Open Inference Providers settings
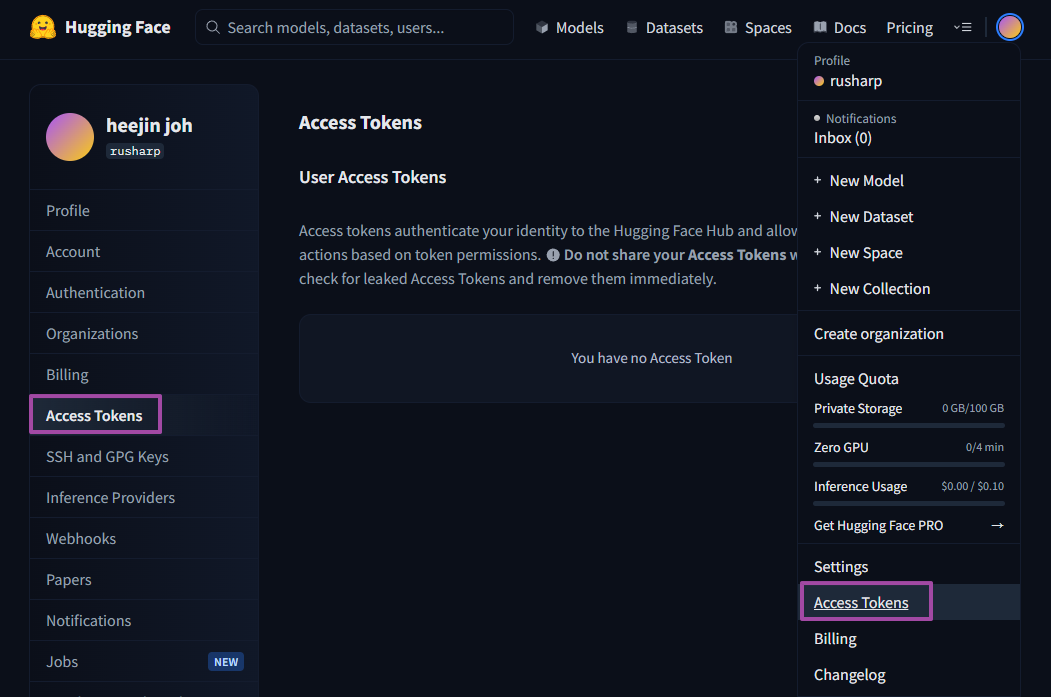1051x697 pixels. [x=144, y=497]
